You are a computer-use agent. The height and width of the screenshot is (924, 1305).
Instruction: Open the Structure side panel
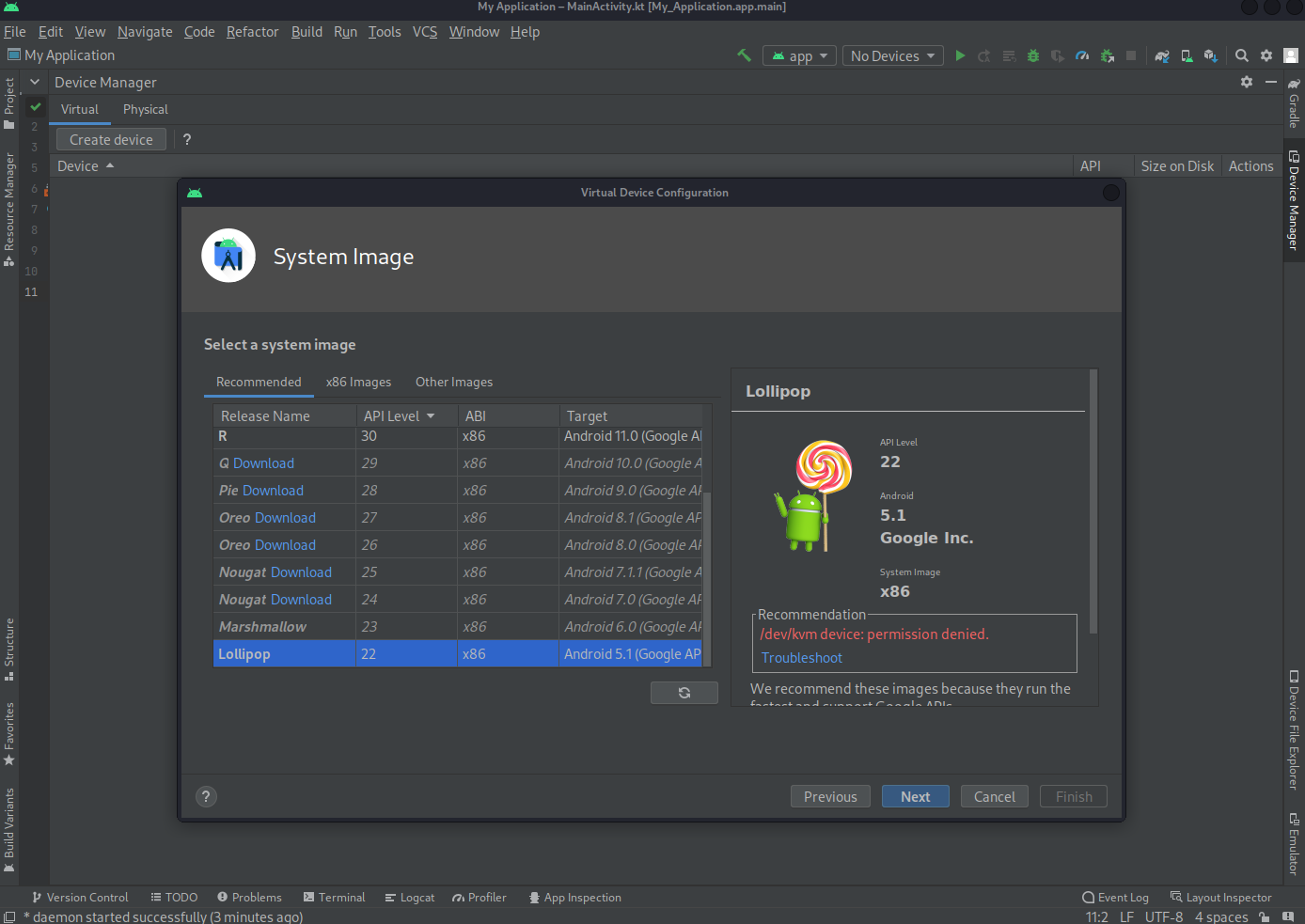[9, 649]
